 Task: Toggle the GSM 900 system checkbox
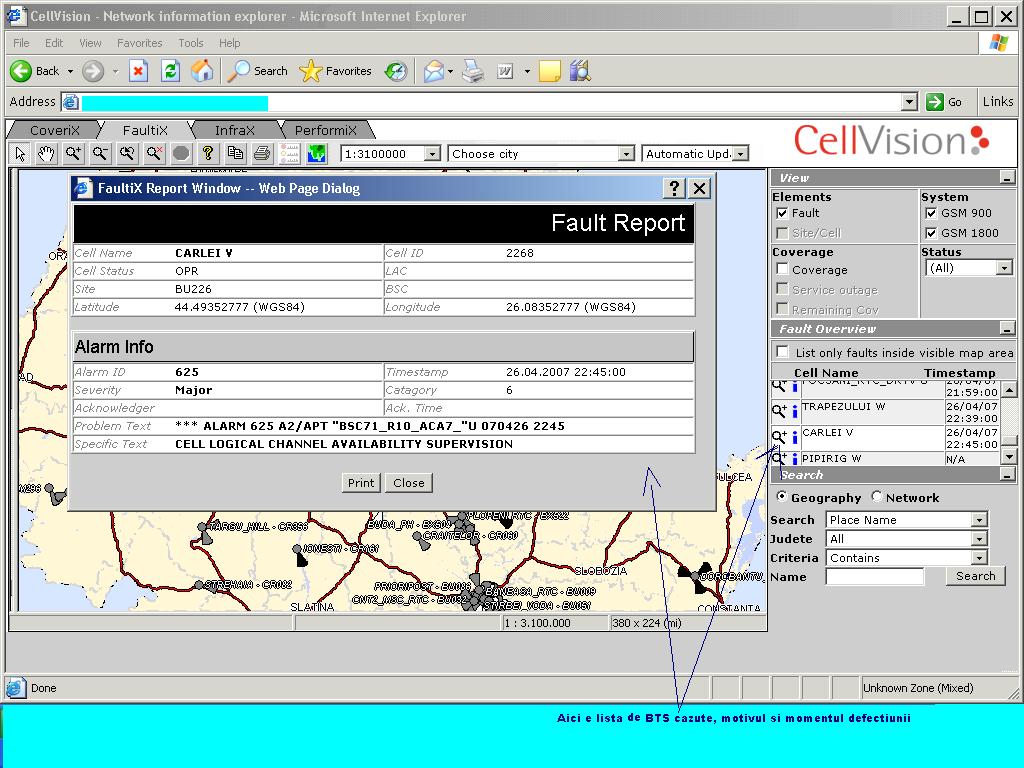(x=931, y=213)
